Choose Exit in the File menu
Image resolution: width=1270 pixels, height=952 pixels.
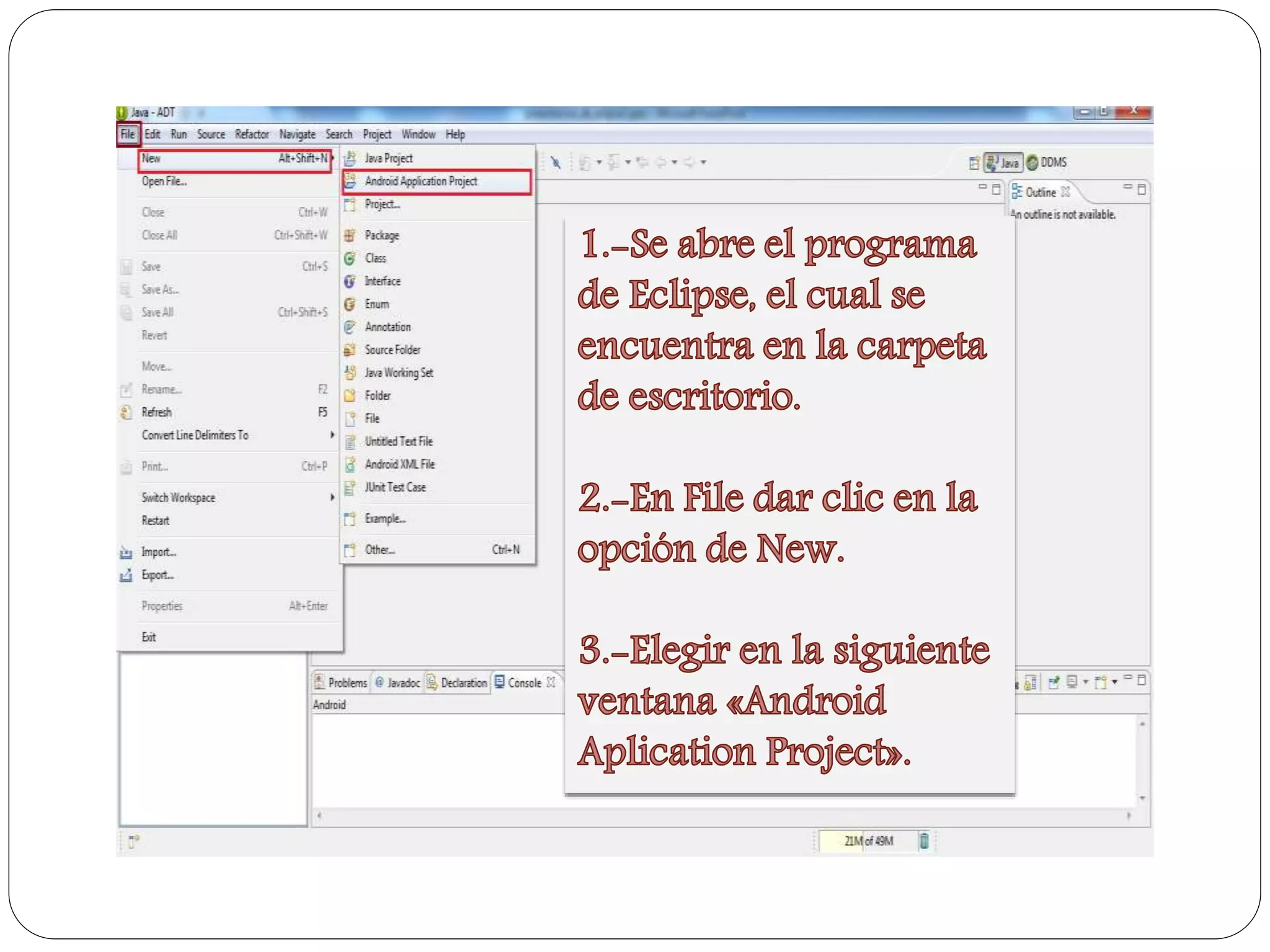click(229, 637)
